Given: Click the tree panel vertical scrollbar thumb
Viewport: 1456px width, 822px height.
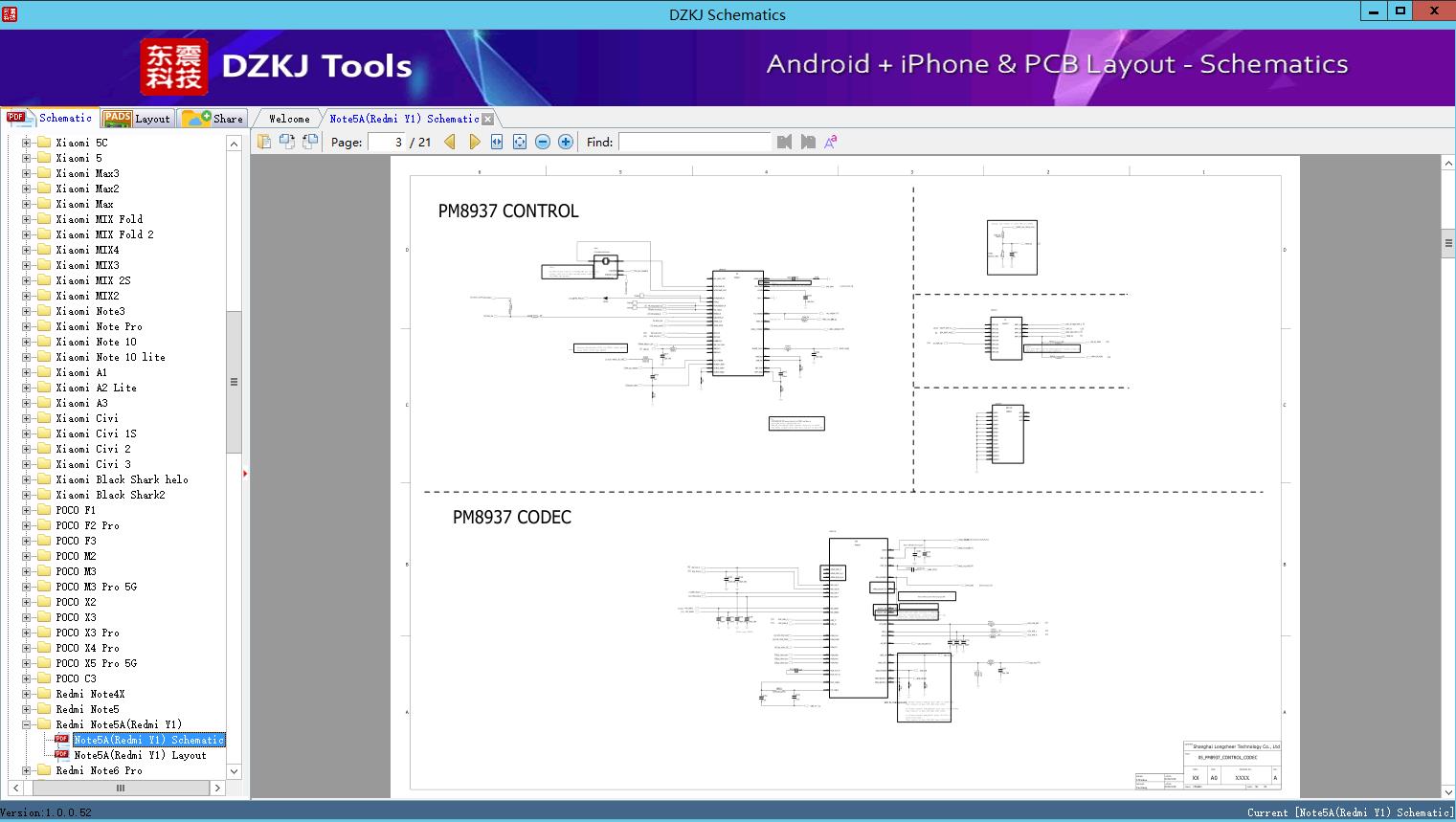Looking at the screenshot, I should [x=234, y=381].
